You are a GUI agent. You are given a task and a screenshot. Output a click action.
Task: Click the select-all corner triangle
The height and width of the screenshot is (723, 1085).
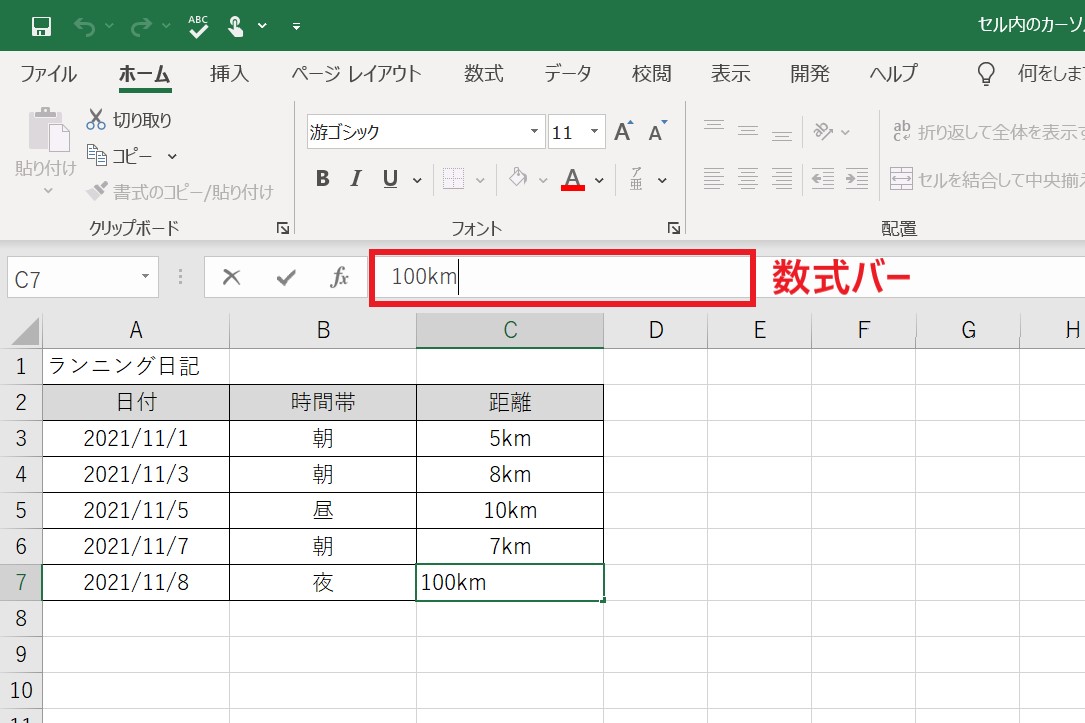coord(25,331)
